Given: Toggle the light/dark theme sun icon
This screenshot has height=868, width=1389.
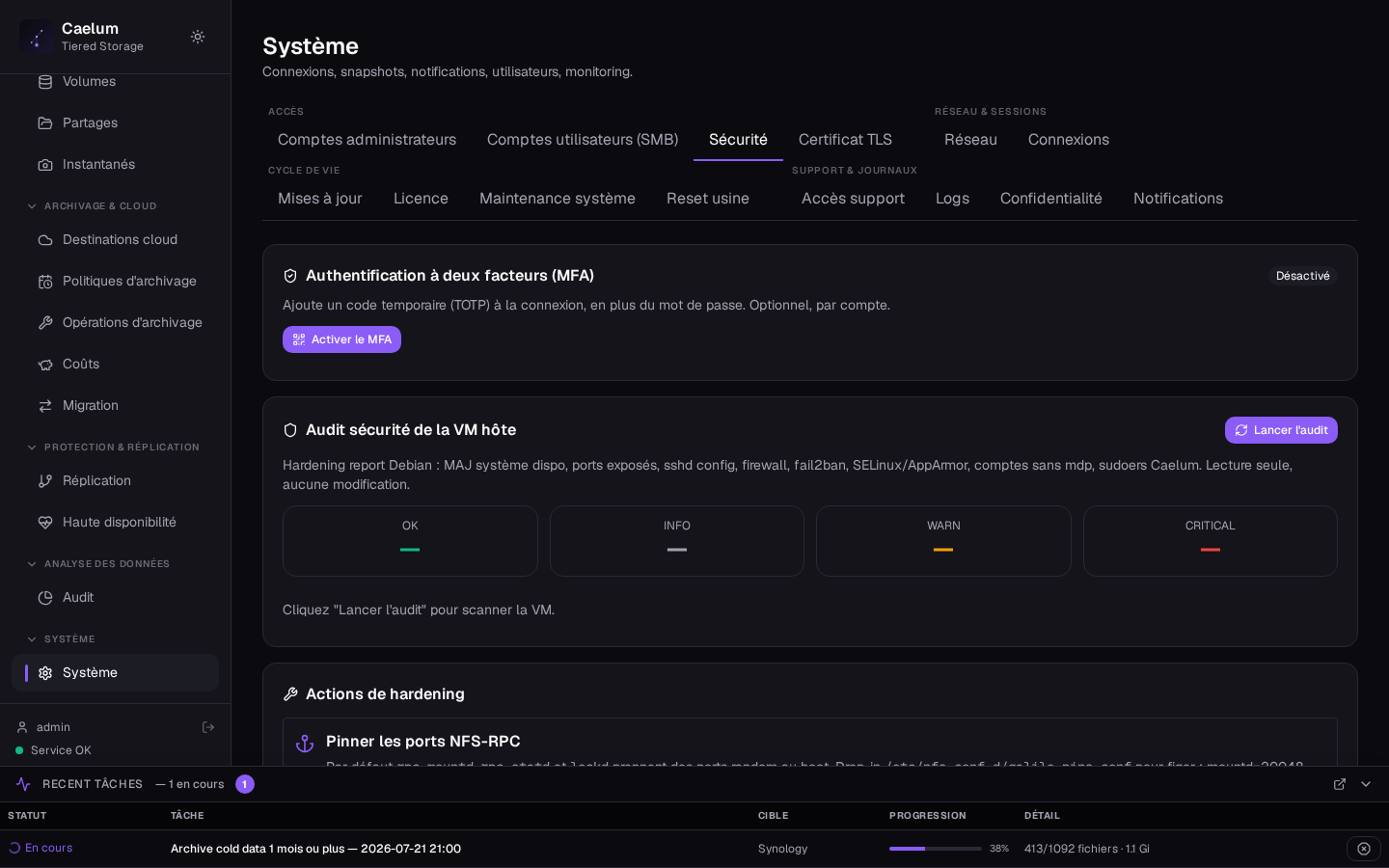Looking at the screenshot, I should [198, 37].
